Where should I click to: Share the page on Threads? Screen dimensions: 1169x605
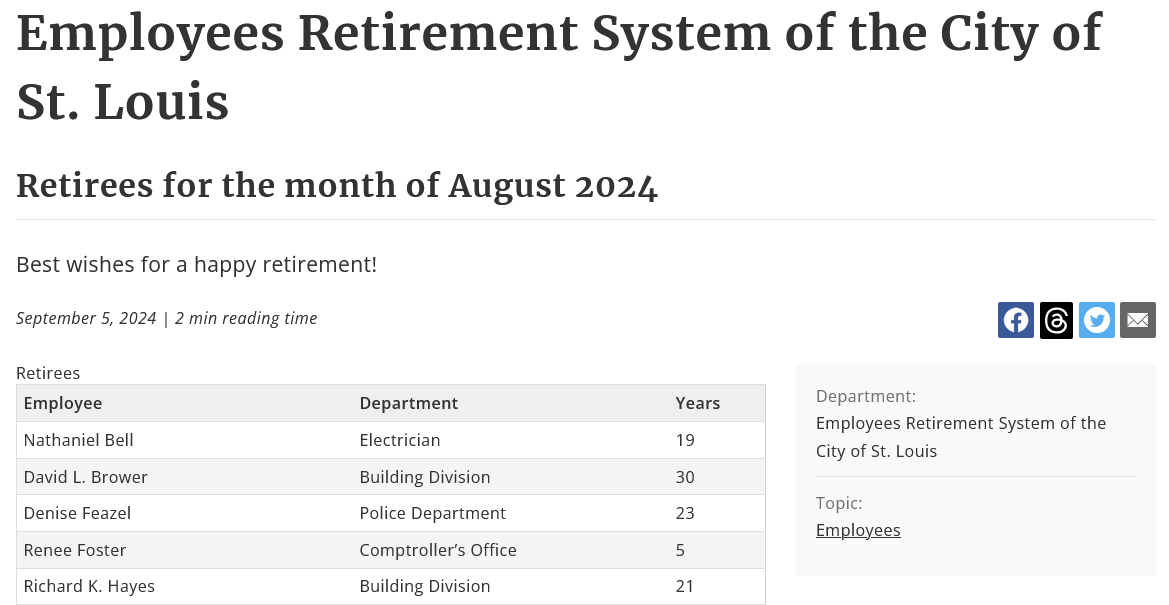[1056, 320]
